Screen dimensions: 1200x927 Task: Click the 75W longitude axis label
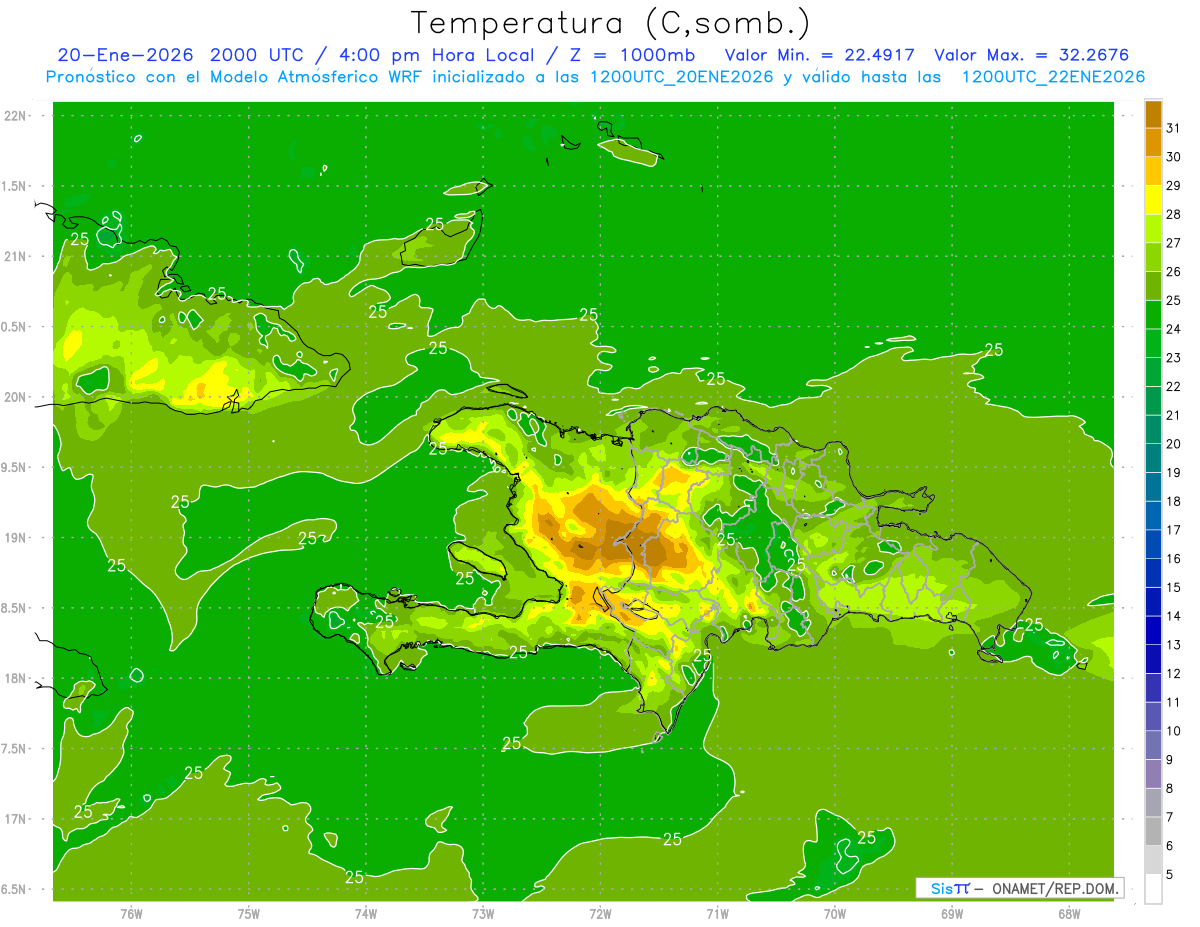coord(249,913)
